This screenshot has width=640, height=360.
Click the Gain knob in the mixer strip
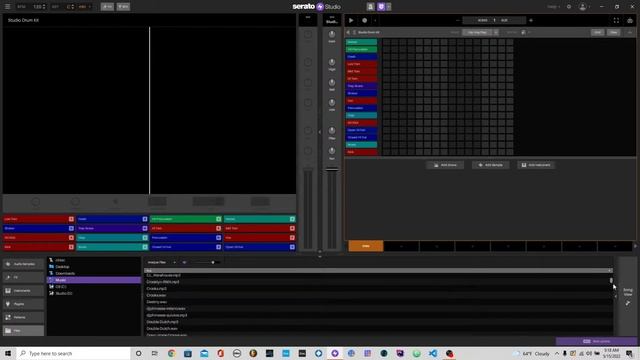click(x=332, y=34)
